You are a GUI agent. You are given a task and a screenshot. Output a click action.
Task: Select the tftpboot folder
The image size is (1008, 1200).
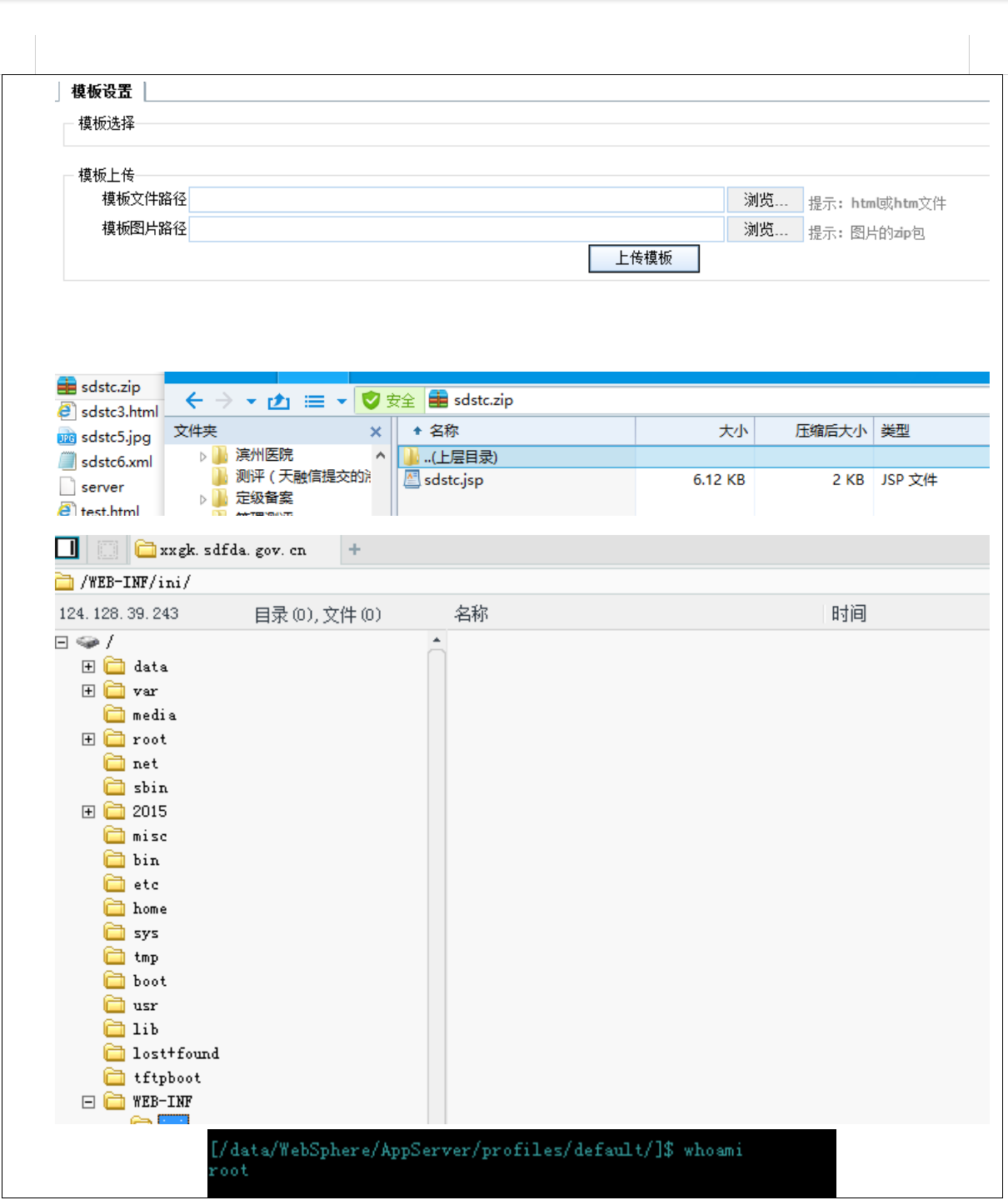(x=153, y=1077)
